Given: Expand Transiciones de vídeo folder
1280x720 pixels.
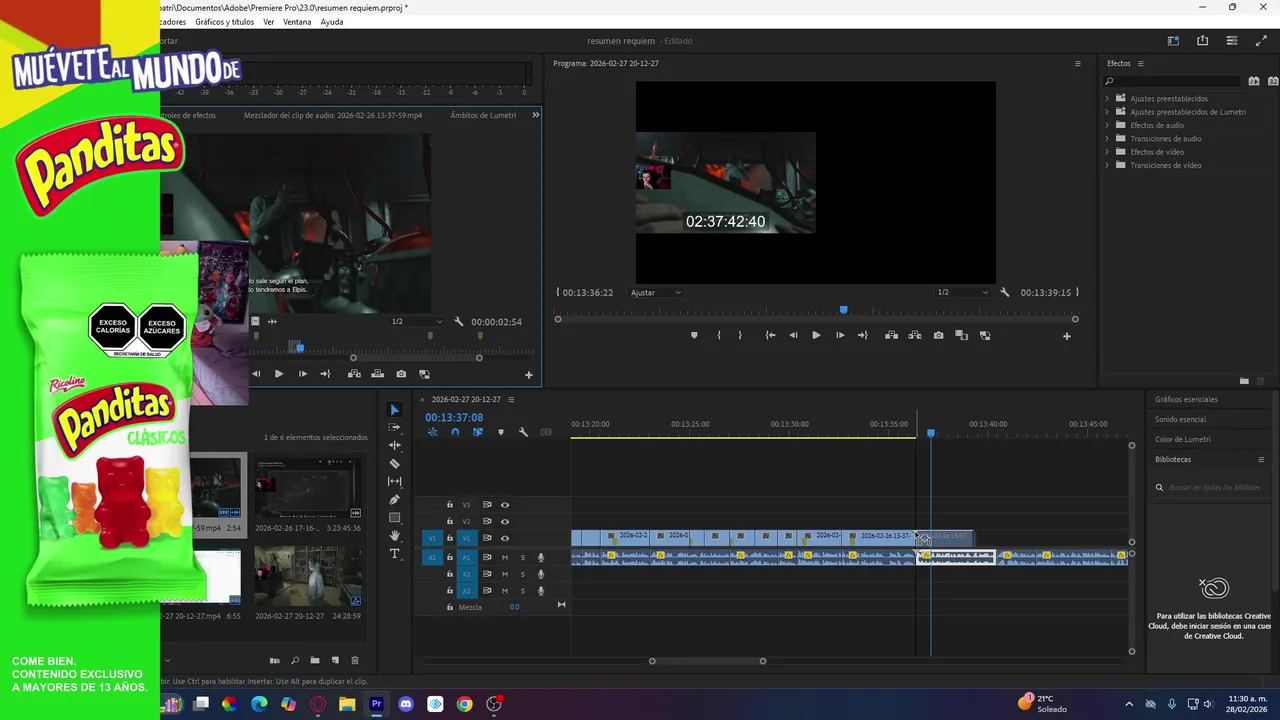Looking at the screenshot, I should click(x=1107, y=165).
